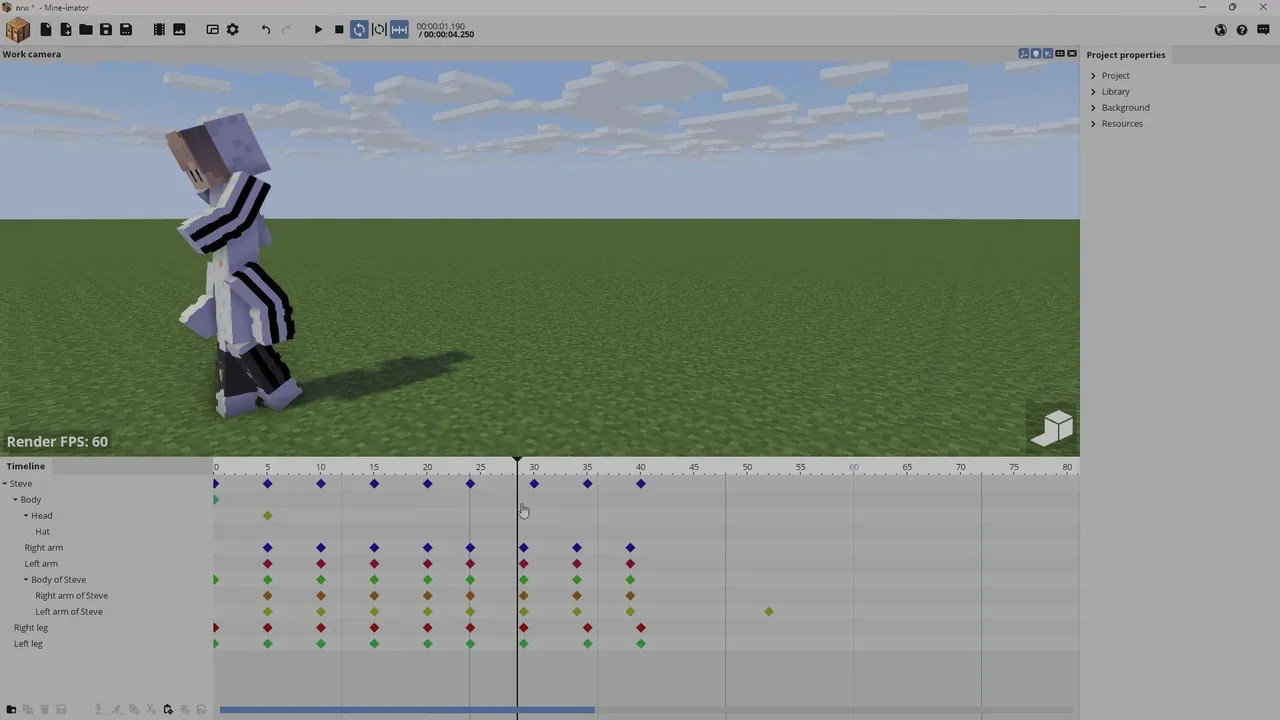Select Left arm of Steve keyframe at 52

coord(769,612)
